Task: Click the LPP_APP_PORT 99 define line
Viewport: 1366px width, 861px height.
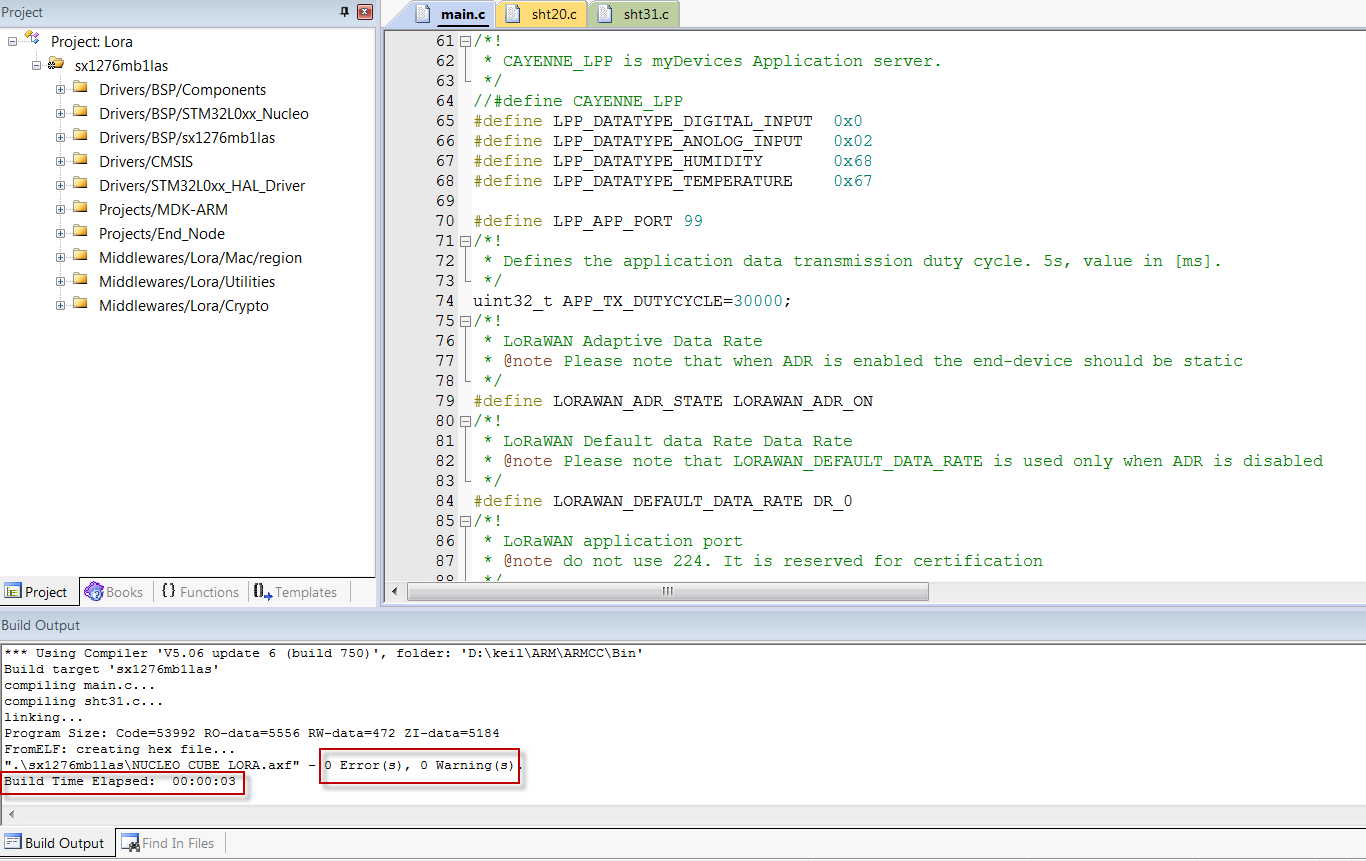Action: click(588, 221)
